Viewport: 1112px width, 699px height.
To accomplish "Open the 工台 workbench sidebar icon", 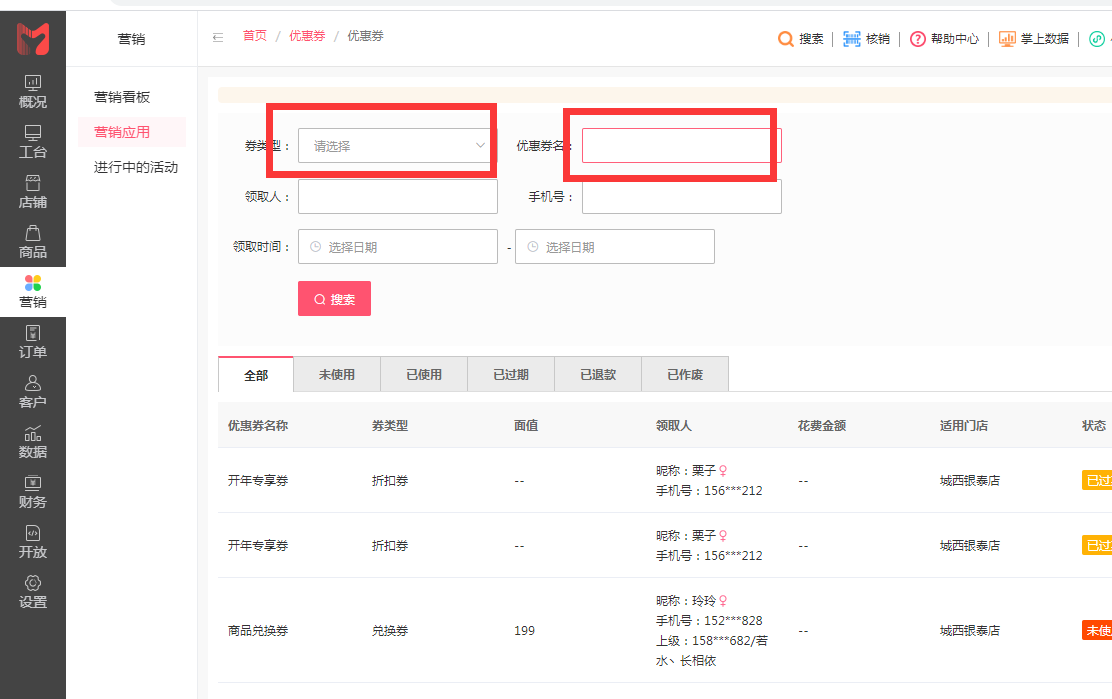I will coord(33,142).
